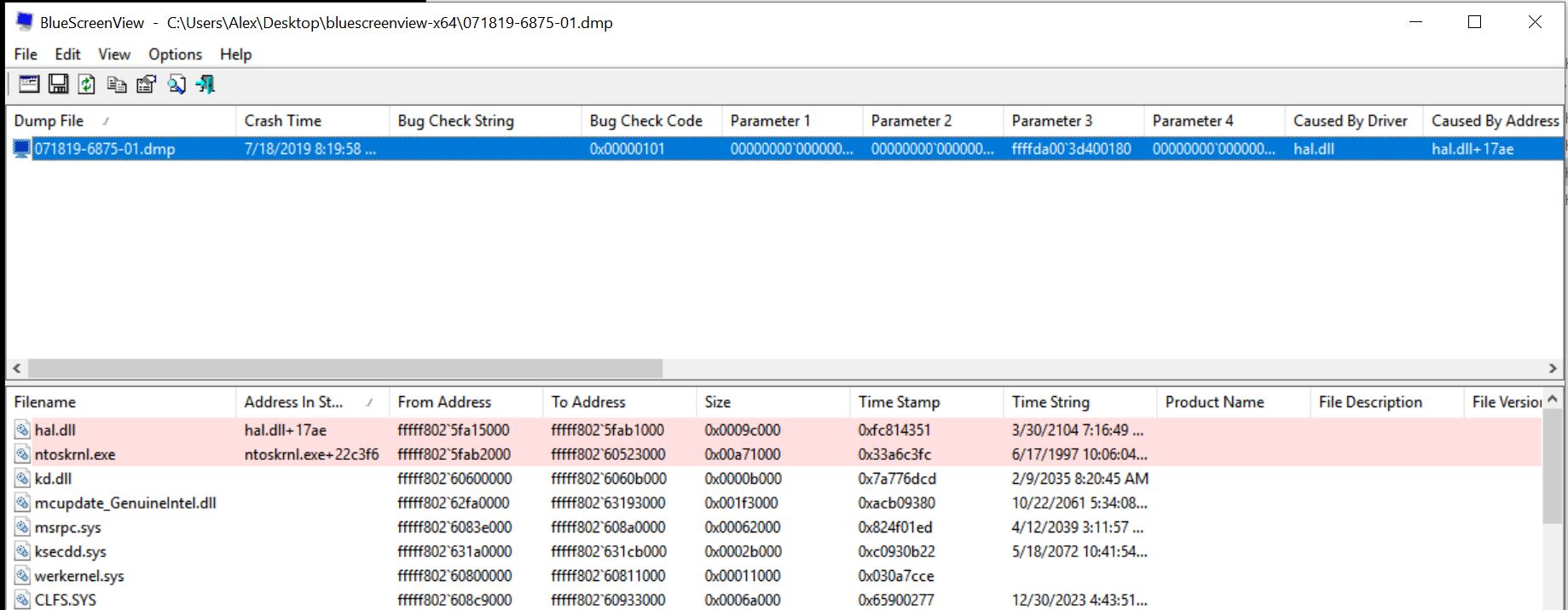Click the Time String column header
This screenshot has height=610, width=1568.
tap(1079, 402)
